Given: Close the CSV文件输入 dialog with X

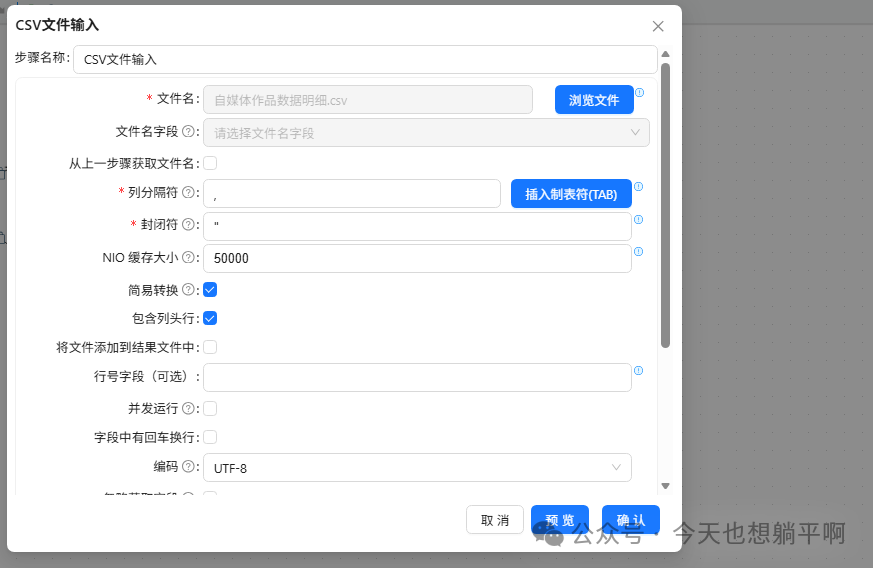Looking at the screenshot, I should (x=658, y=26).
